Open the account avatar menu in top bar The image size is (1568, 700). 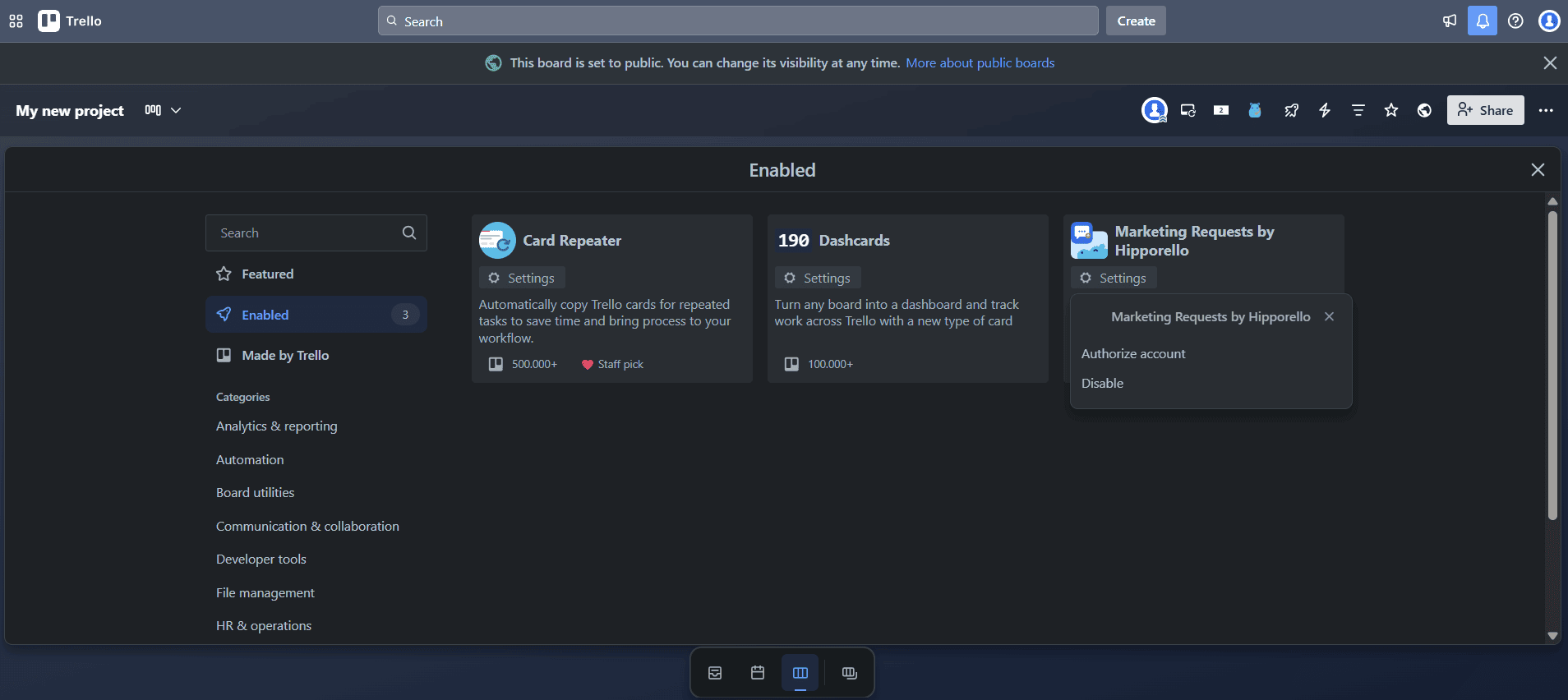pos(1549,21)
